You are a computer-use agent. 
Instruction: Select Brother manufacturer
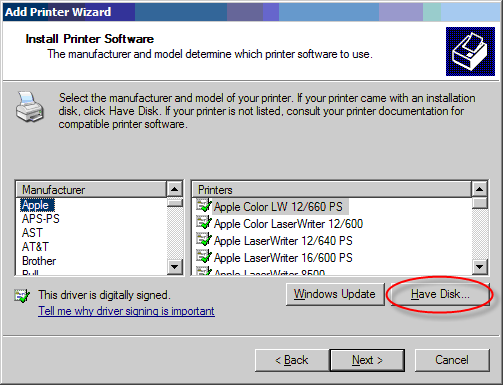(39, 261)
